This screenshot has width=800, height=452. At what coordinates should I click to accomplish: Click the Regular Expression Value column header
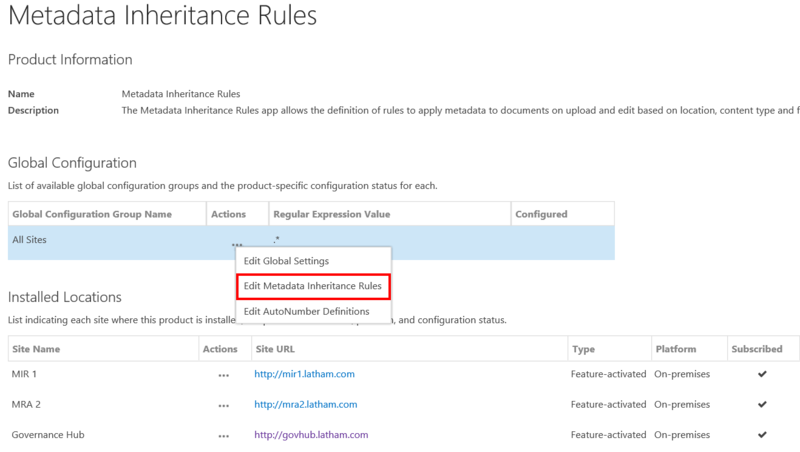click(331, 214)
